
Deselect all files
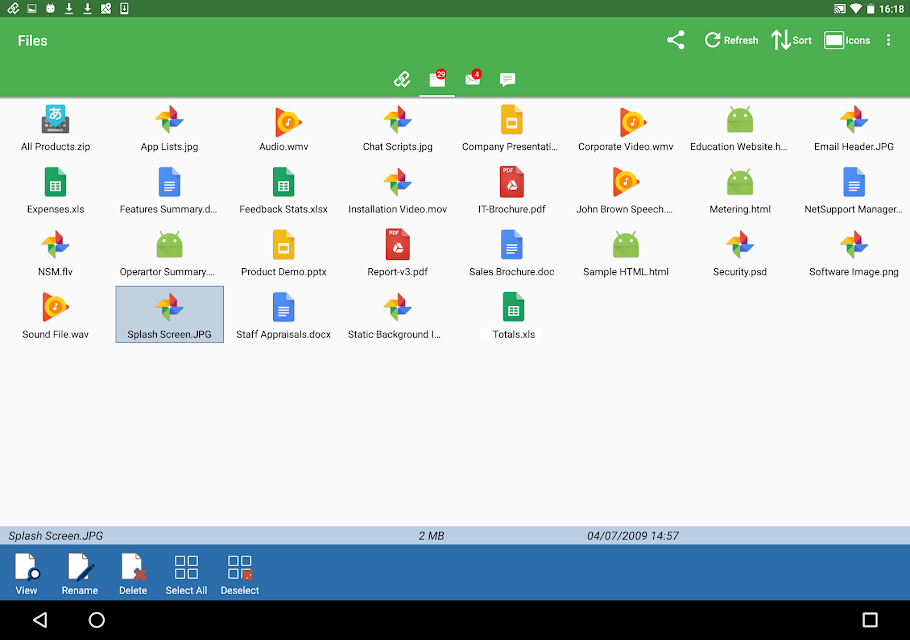click(x=240, y=573)
